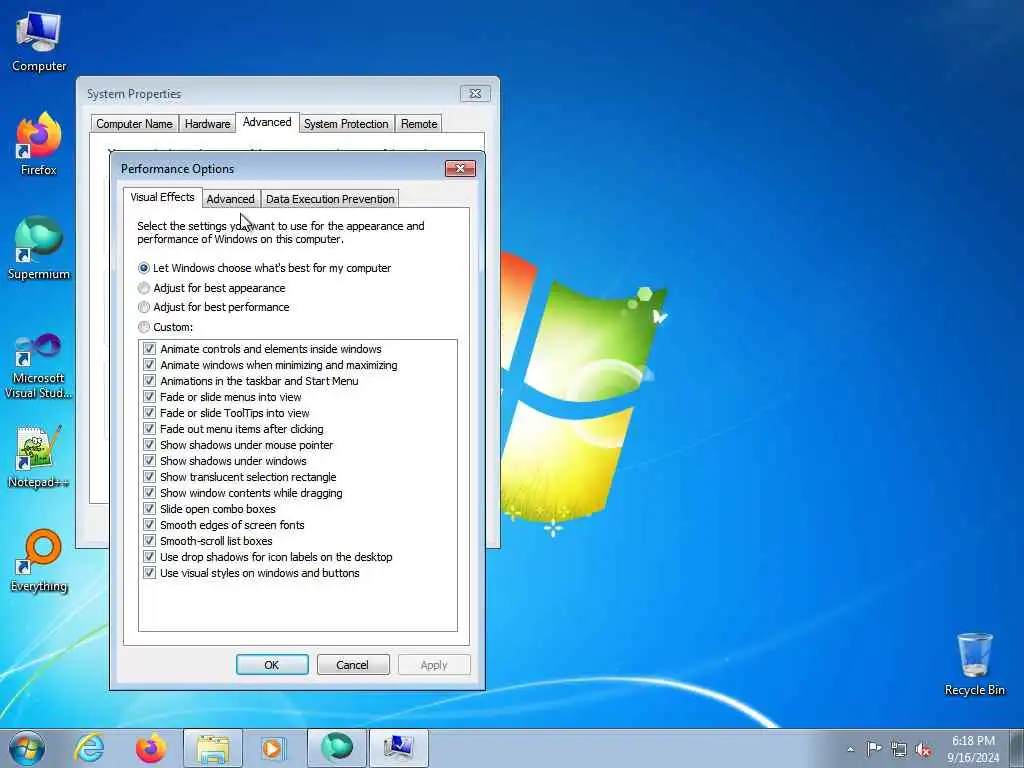
Task: Click the muted volume tray icon
Action: [923, 750]
